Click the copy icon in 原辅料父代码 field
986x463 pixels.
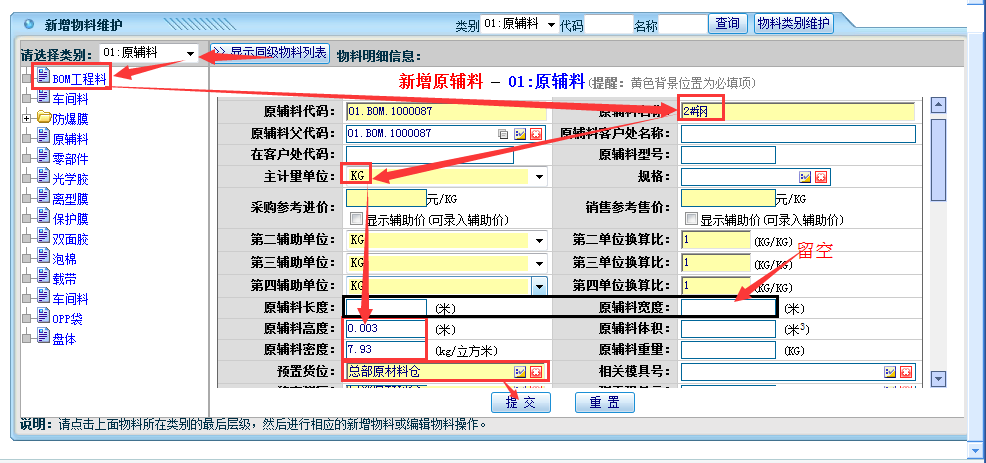[x=502, y=134]
